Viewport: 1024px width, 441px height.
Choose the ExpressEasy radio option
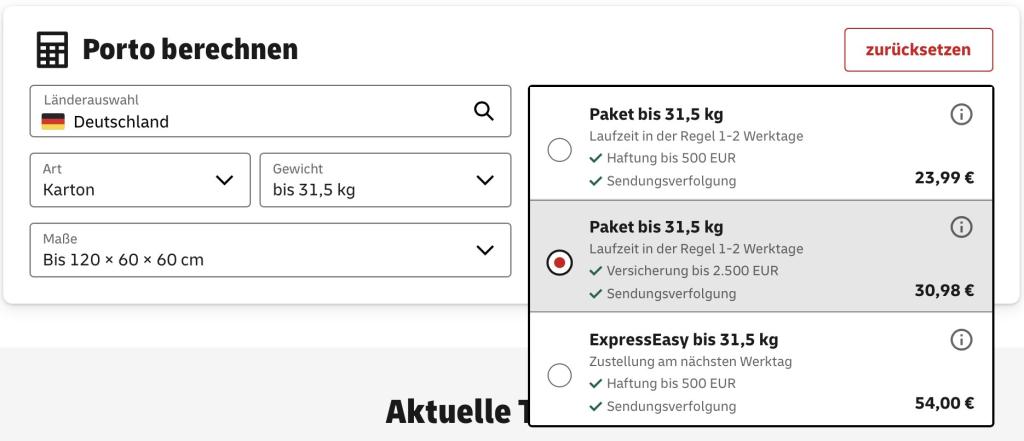[560, 376]
